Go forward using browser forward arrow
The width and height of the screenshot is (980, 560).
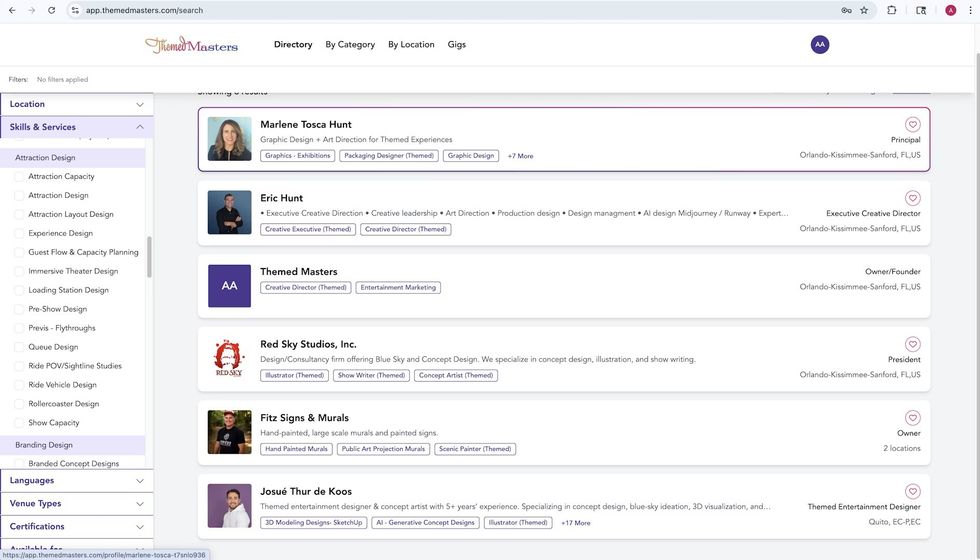(x=31, y=11)
